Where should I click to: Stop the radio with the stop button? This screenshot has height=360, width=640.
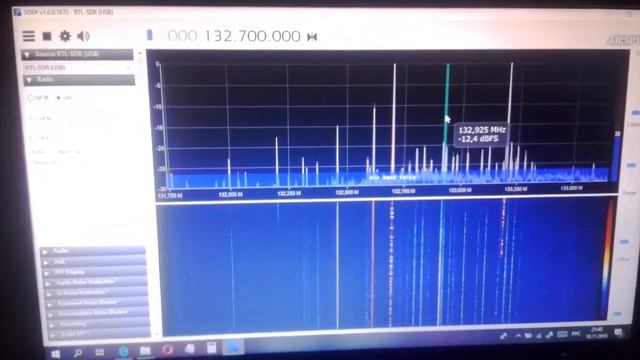(x=47, y=36)
